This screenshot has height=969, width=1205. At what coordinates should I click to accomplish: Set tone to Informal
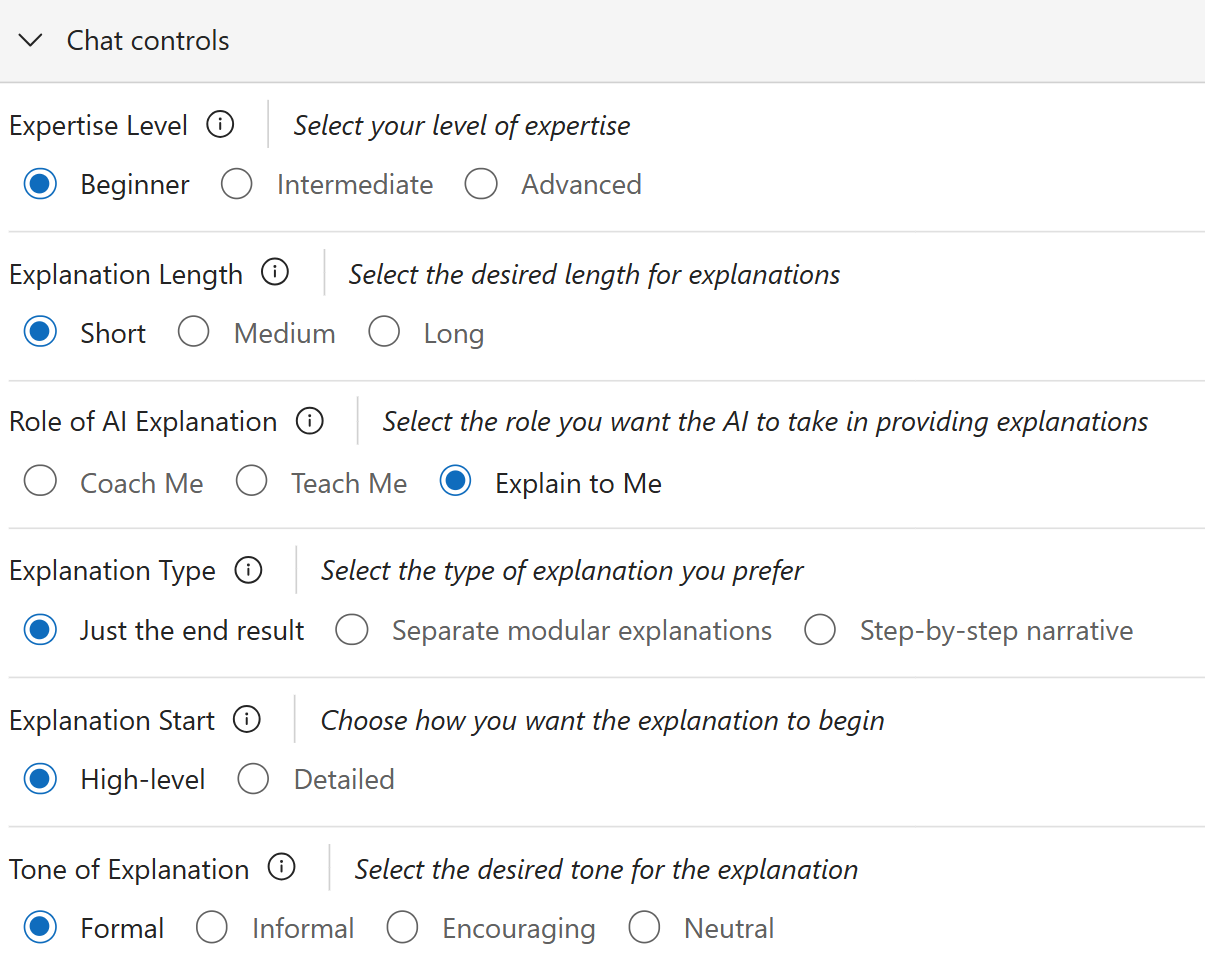click(x=212, y=929)
